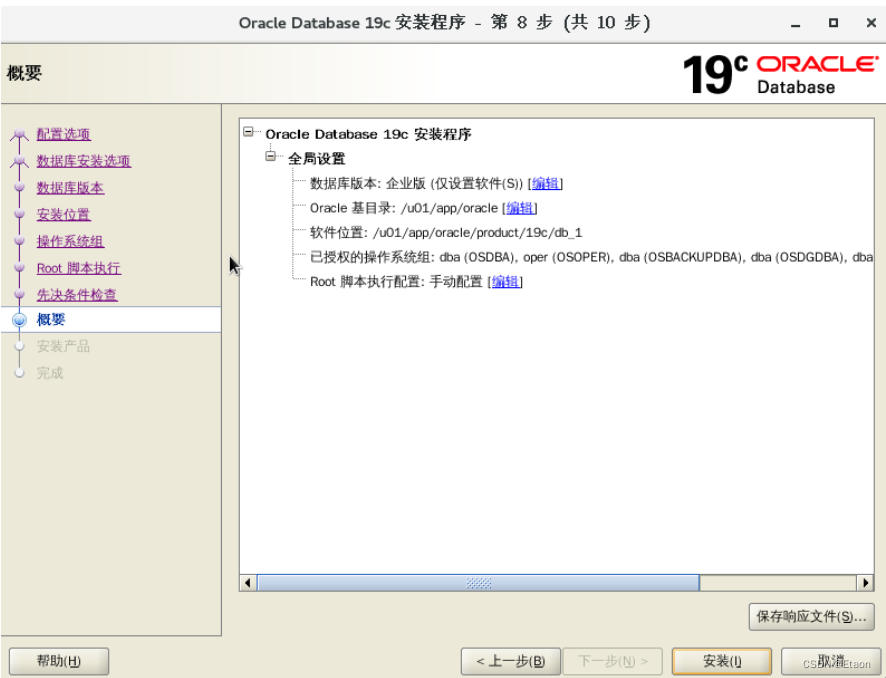Go to 配置选项 step in sidebar
The image size is (886, 678).
[x=63, y=134]
